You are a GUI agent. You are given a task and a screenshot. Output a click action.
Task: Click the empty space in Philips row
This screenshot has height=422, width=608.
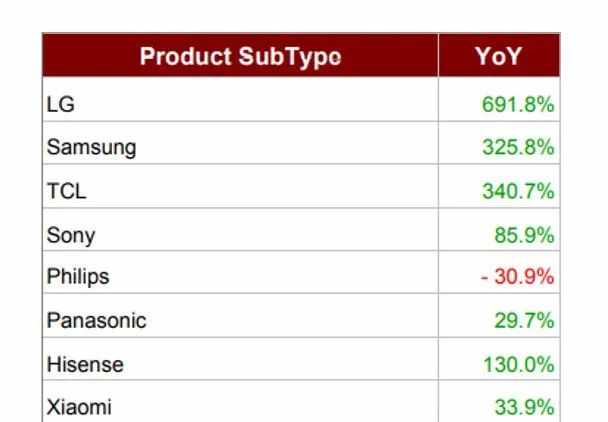(271, 272)
